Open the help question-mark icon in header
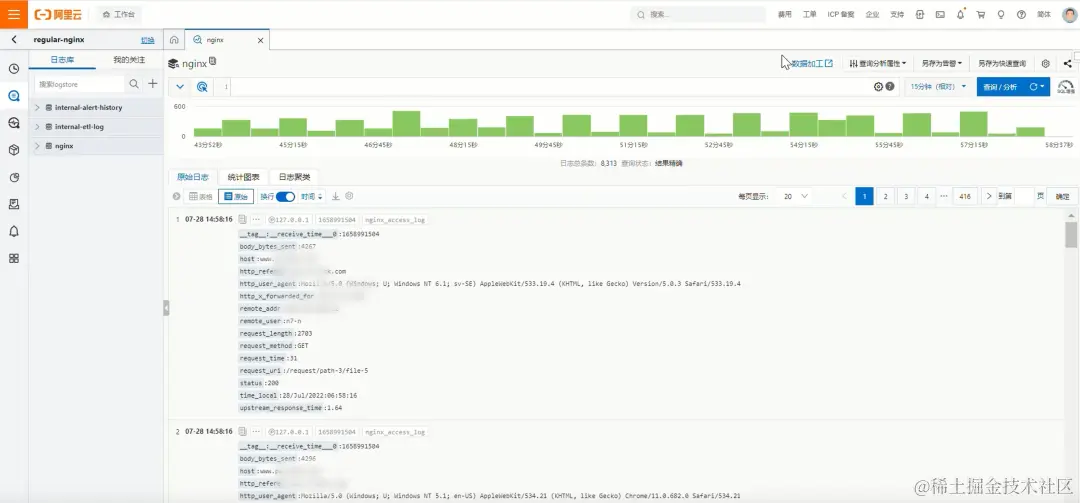1080x503 pixels. (x=1021, y=14)
